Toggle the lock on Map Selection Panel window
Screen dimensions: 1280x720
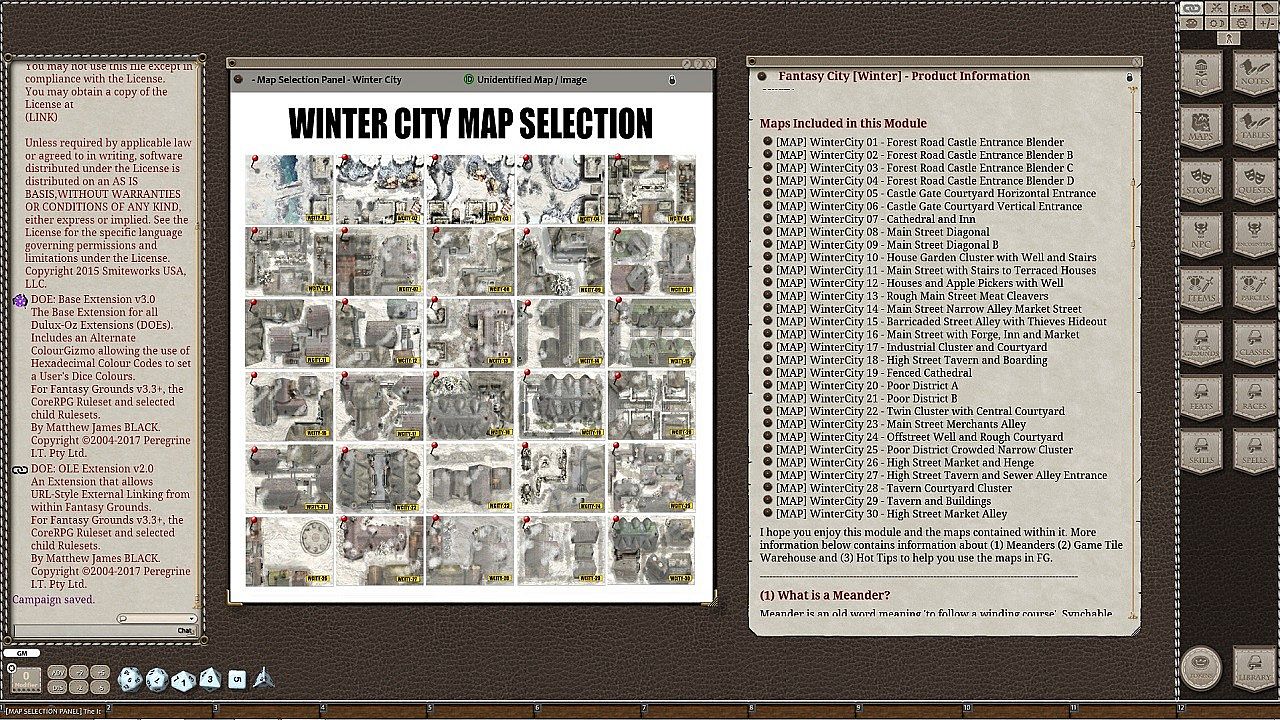[672, 80]
